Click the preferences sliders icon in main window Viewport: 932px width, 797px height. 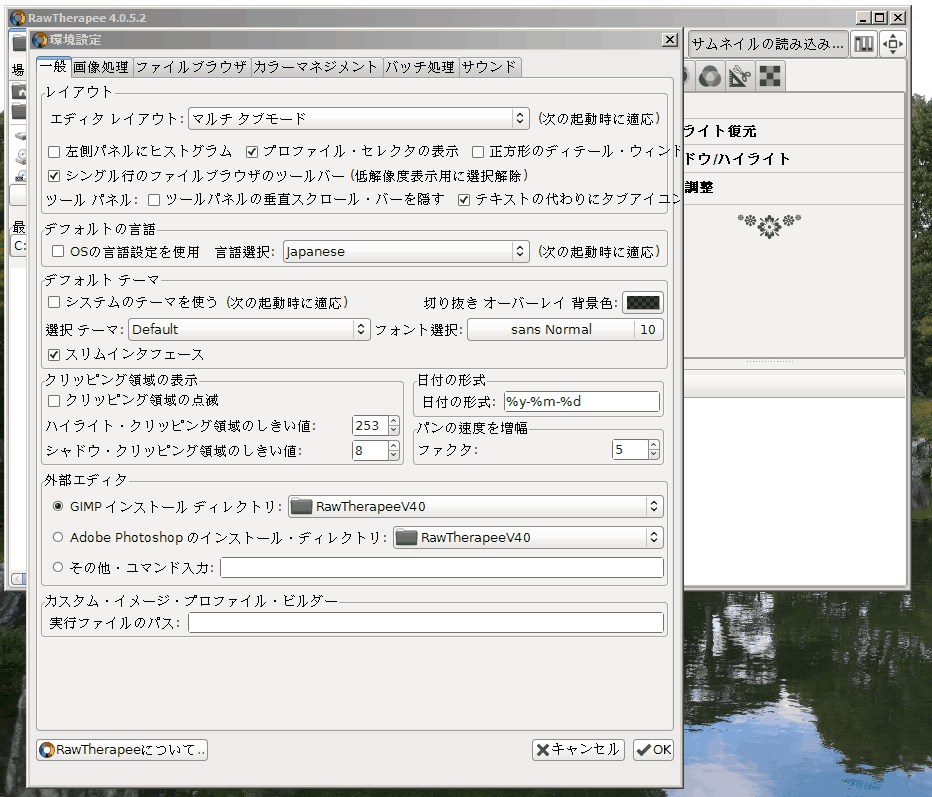click(864, 44)
